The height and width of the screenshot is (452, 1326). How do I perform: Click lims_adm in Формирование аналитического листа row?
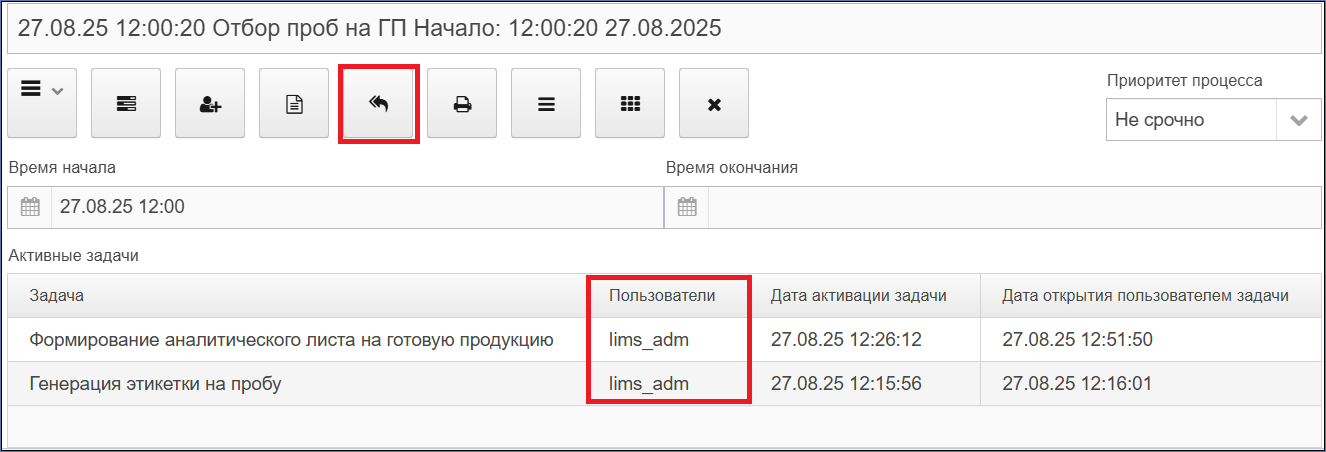point(649,340)
